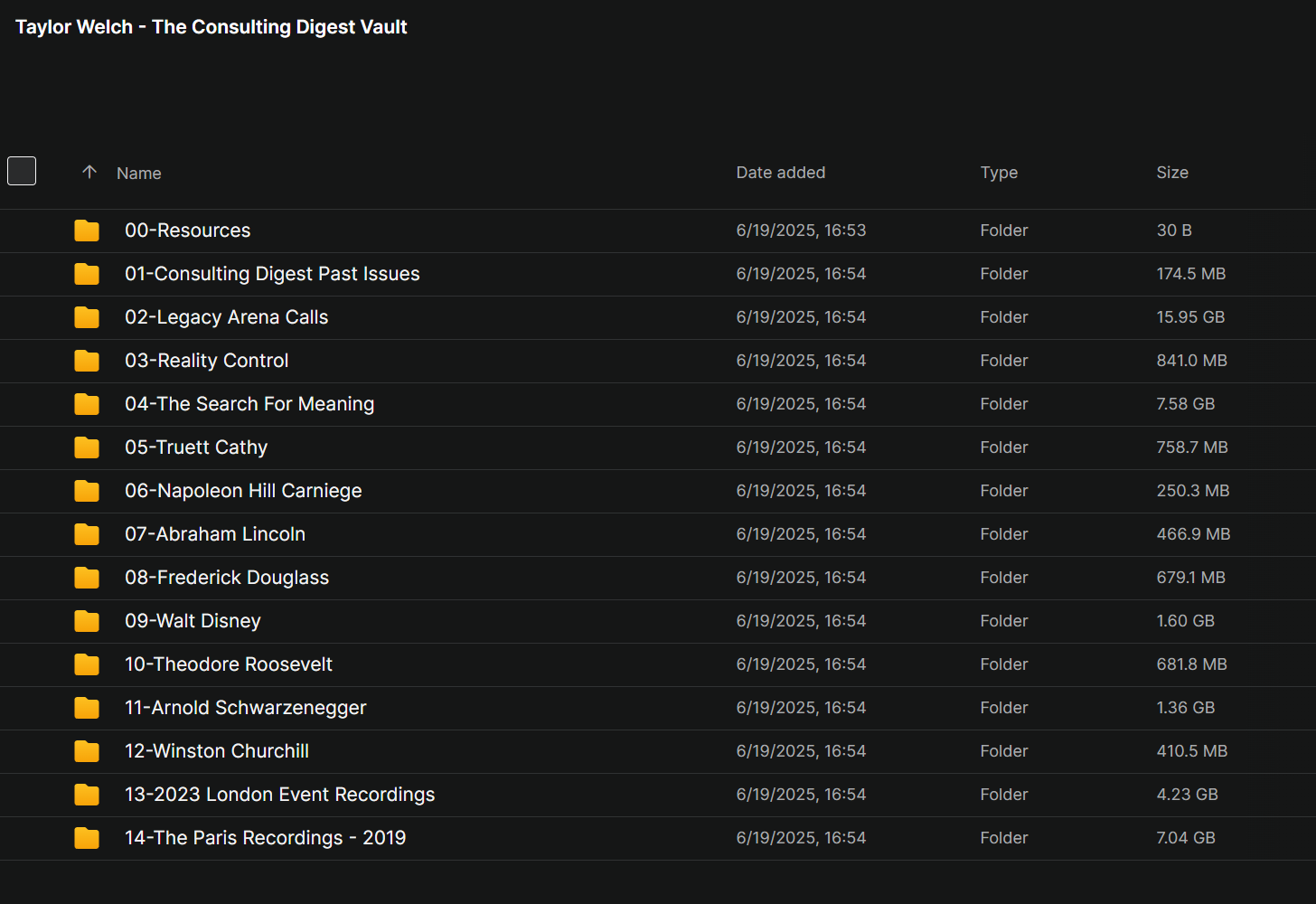Tick the select-all checkbox in header
1316x904 pixels.
click(x=22, y=171)
